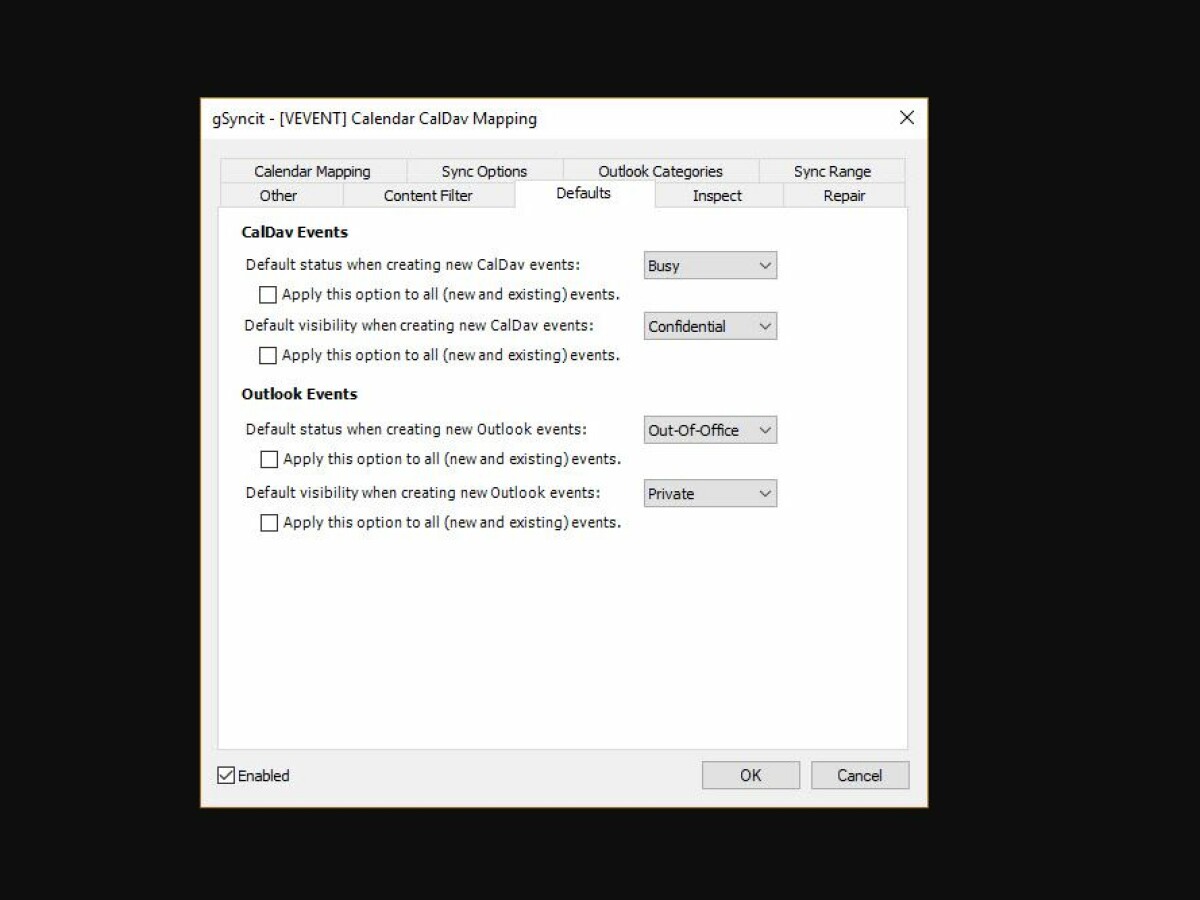Open the Sync Options tab
Viewport: 1200px width, 900px height.
pyautogui.click(x=484, y=171)
